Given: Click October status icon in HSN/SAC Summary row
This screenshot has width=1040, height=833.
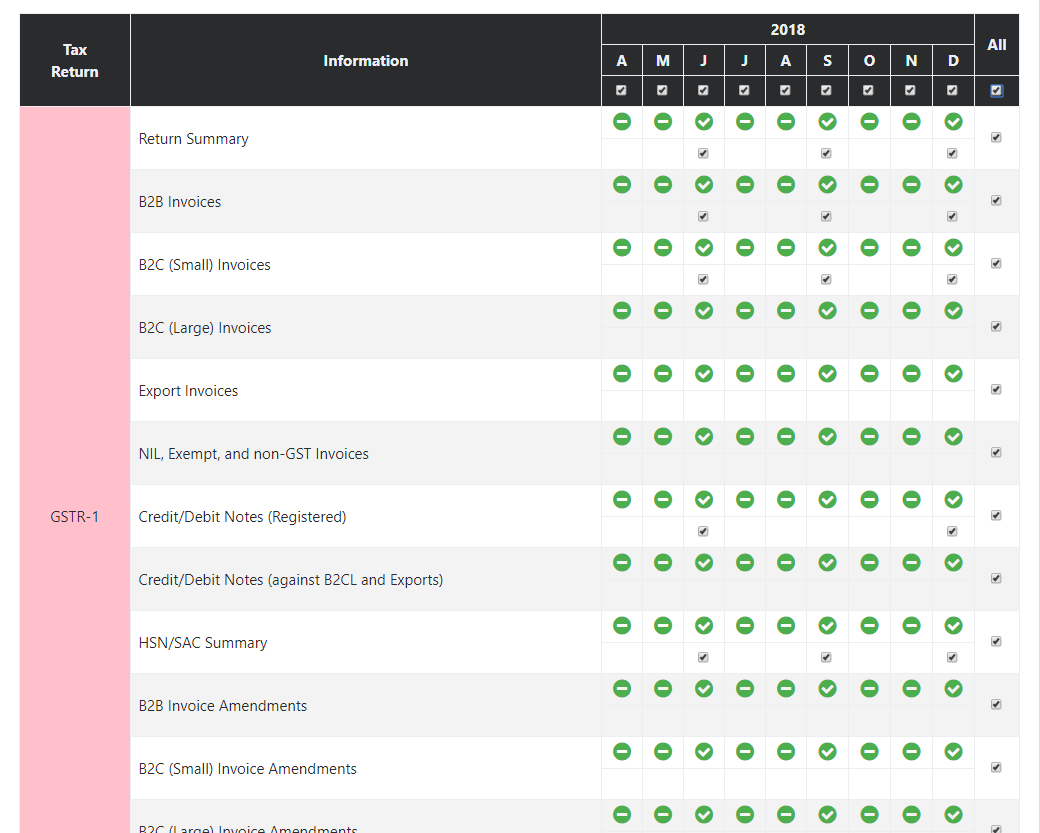Looking at the screenshot, I should [869, 626].
